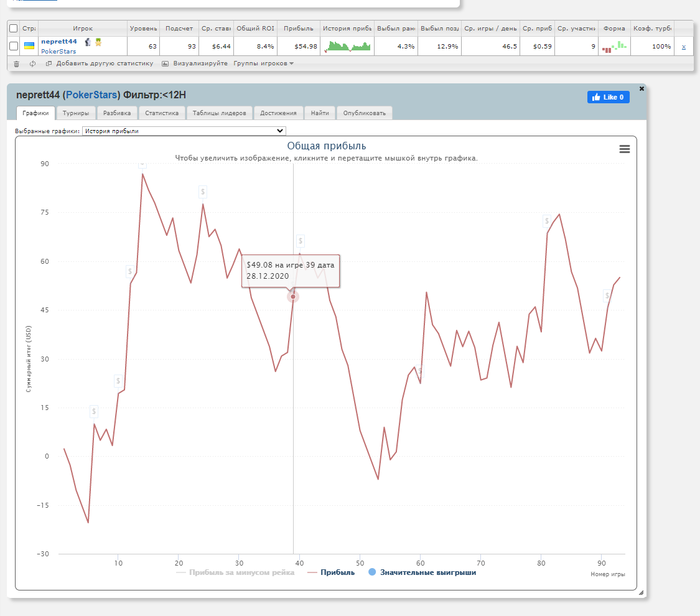Open the chart hamburger export menu
The image size is (700, 616).
point(625,149)
